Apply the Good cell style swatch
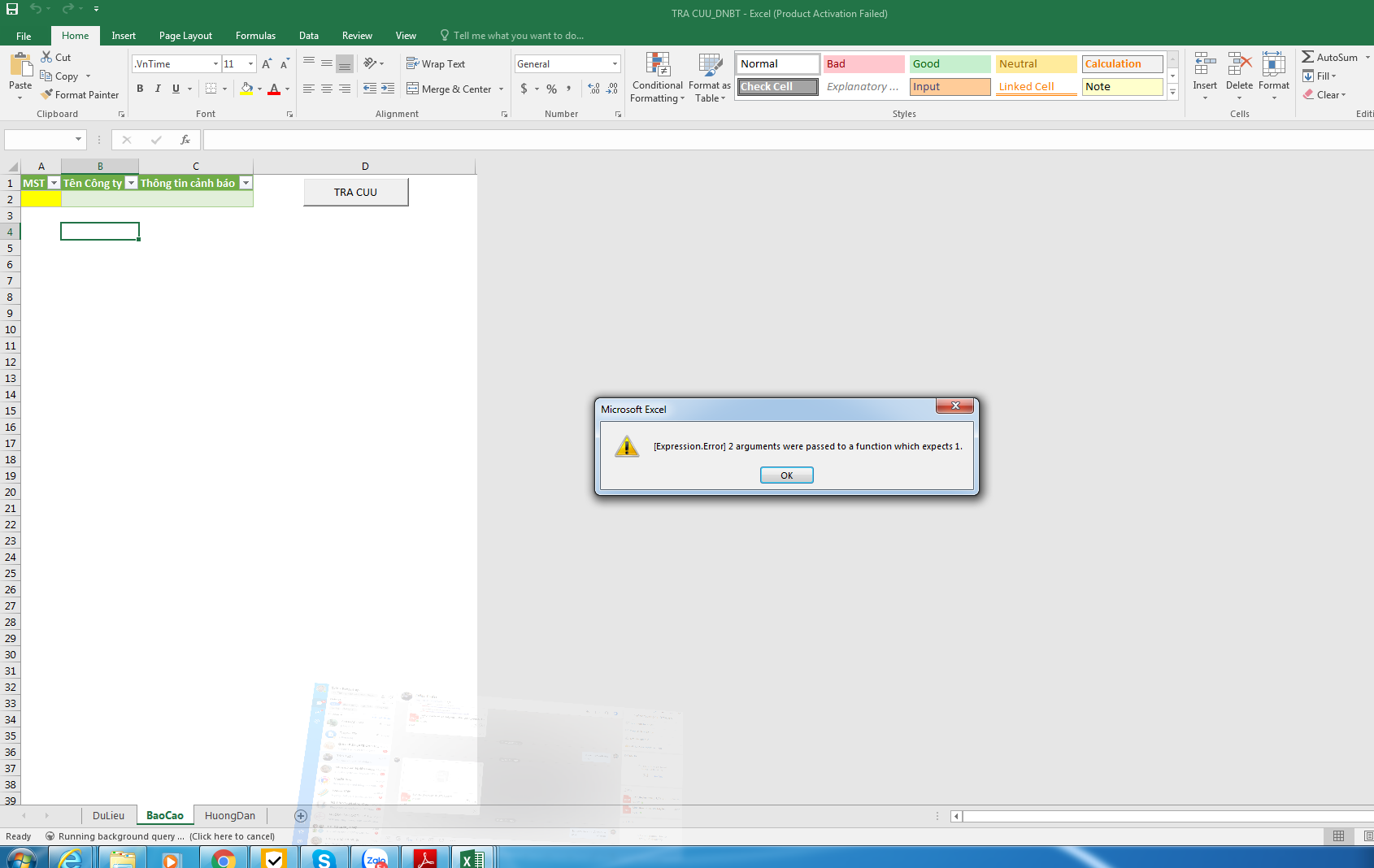This screenshot has width=1374, height=868. pos(949,64)
